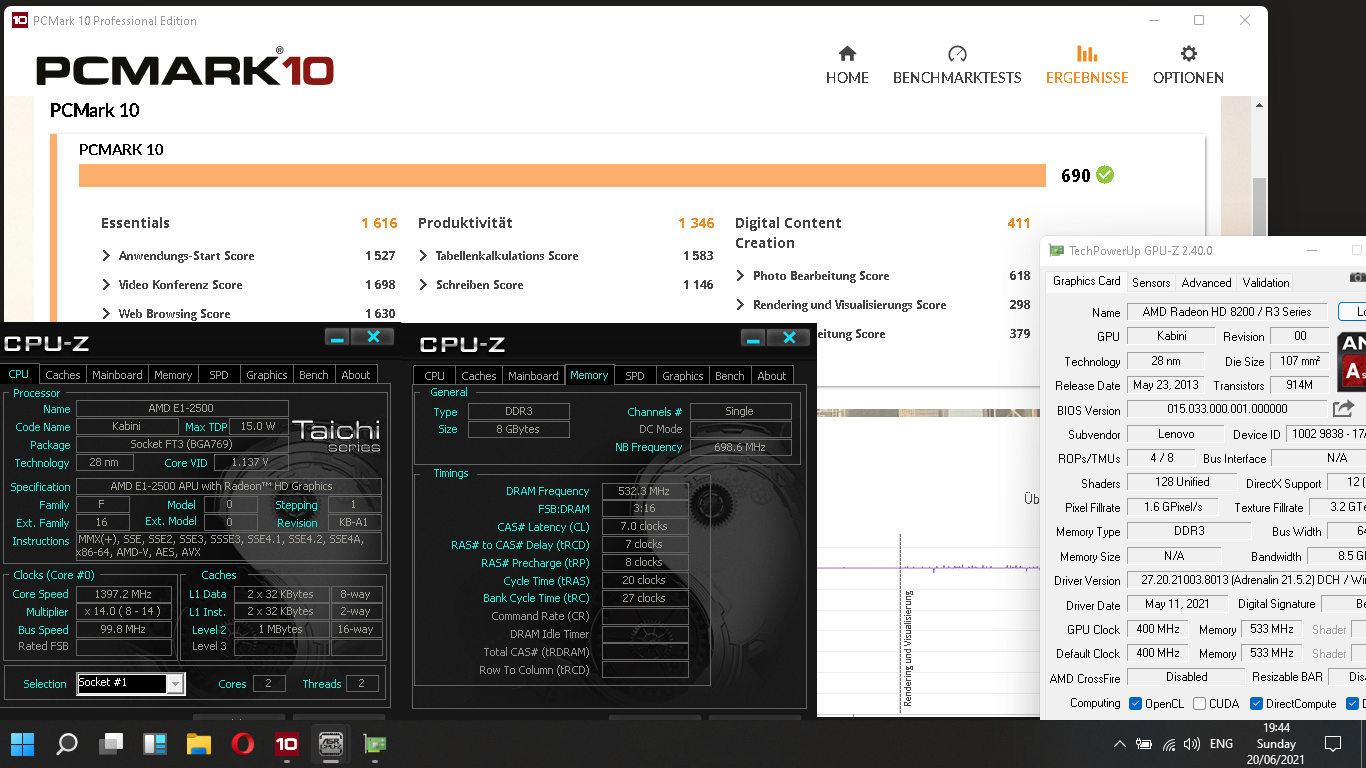Click the Rendering und Visualisierung chart marker

(908, 648)
